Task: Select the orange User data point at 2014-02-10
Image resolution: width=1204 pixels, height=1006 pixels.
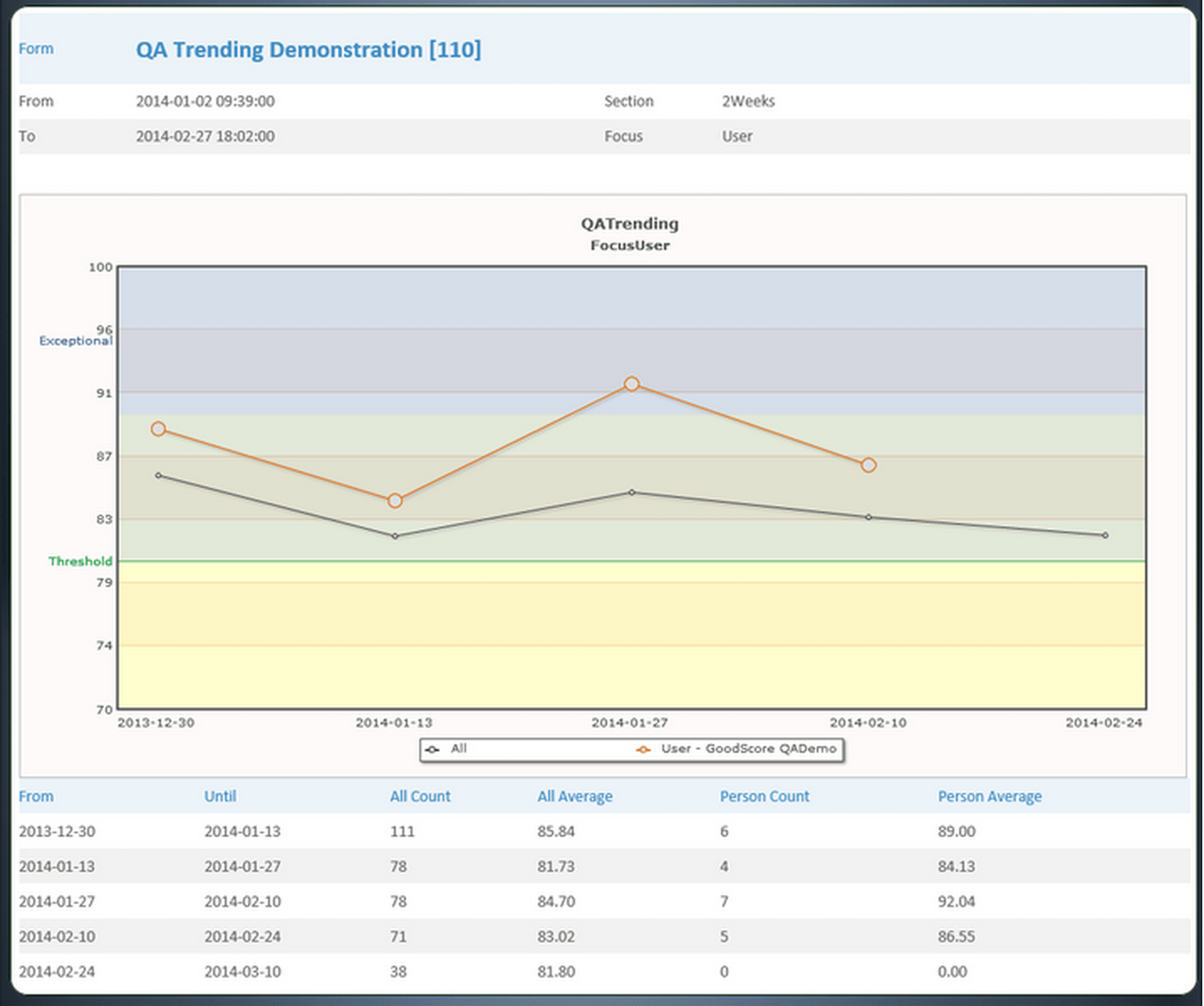Action: click(869, 465)
